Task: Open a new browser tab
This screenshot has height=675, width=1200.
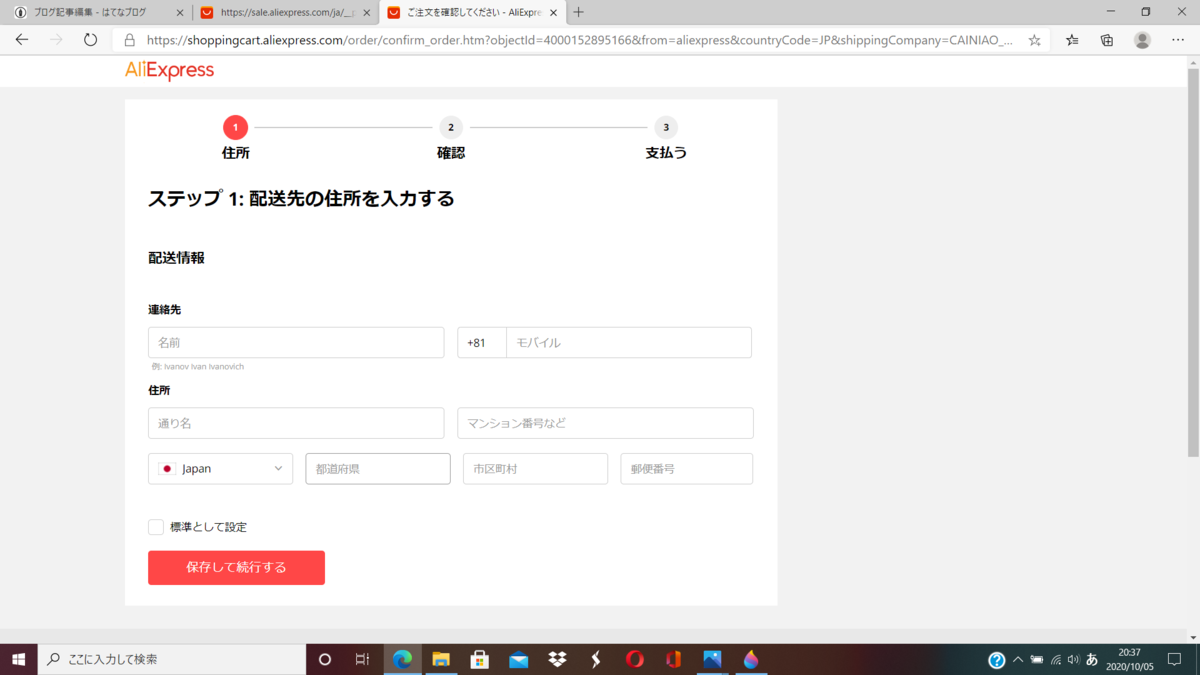Action: click(578, 12)
